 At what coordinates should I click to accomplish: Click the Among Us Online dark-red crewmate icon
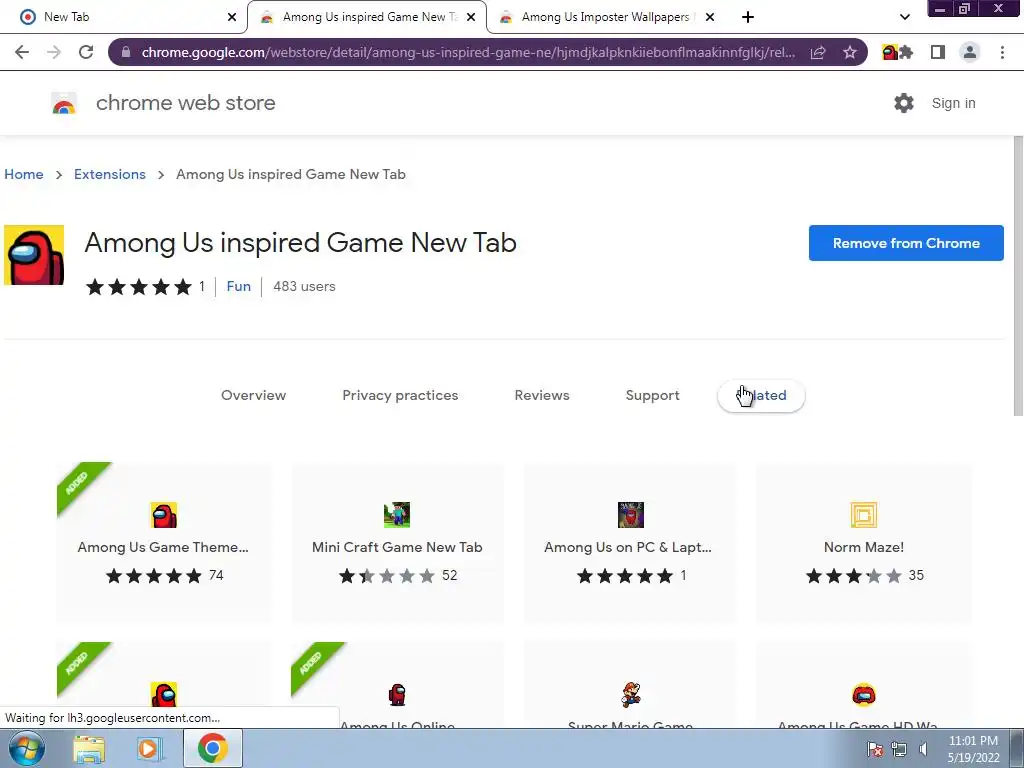coord(397,695)
